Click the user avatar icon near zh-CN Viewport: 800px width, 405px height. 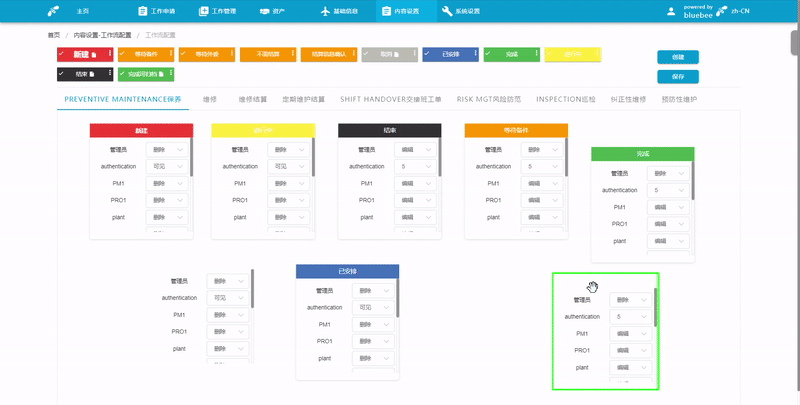tap(669, 12)
